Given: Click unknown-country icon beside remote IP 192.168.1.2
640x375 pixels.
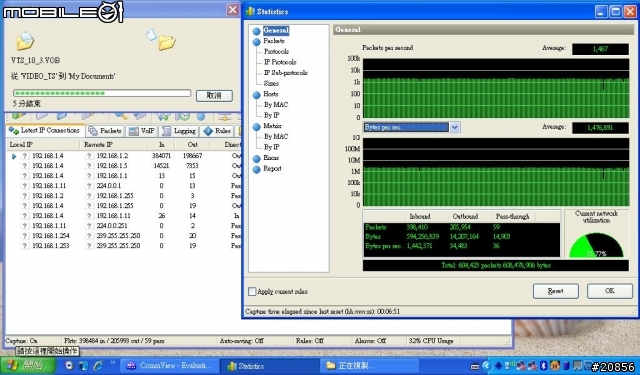Looking at the screenshot, I should tap(89, 156).
